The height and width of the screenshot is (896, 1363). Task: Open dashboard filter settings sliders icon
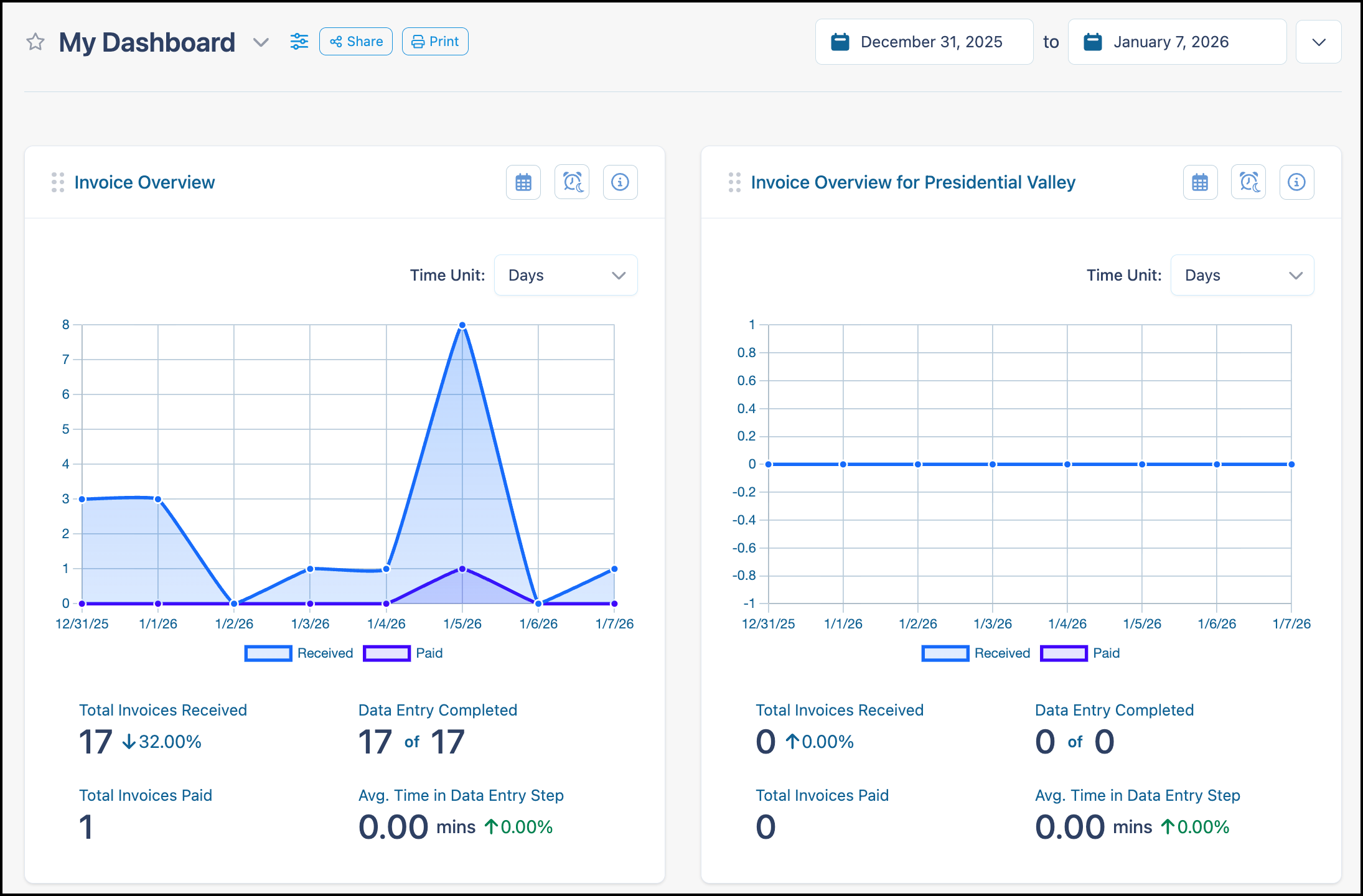click(299, 42)
